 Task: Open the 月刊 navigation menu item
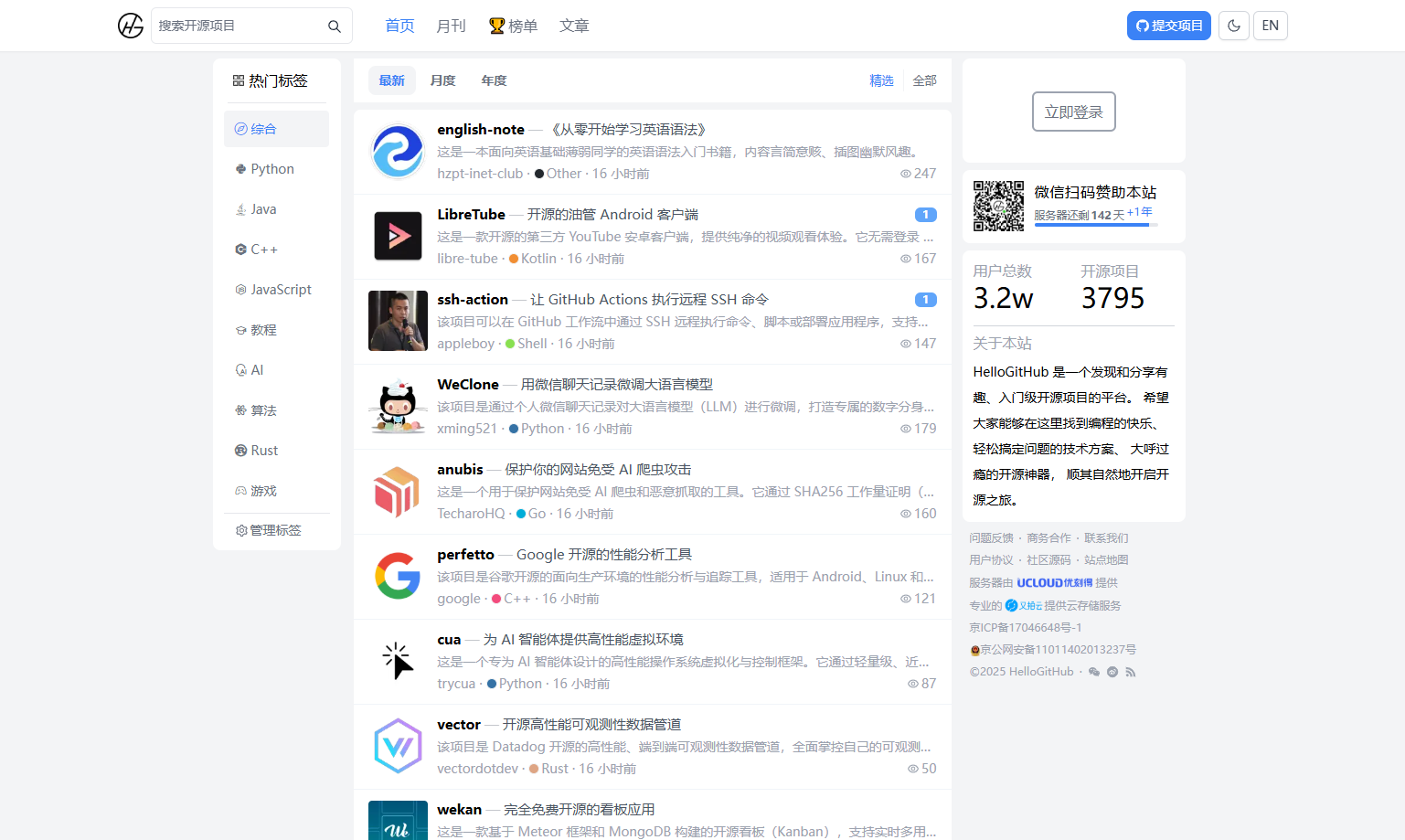click(x=451, y=26)
